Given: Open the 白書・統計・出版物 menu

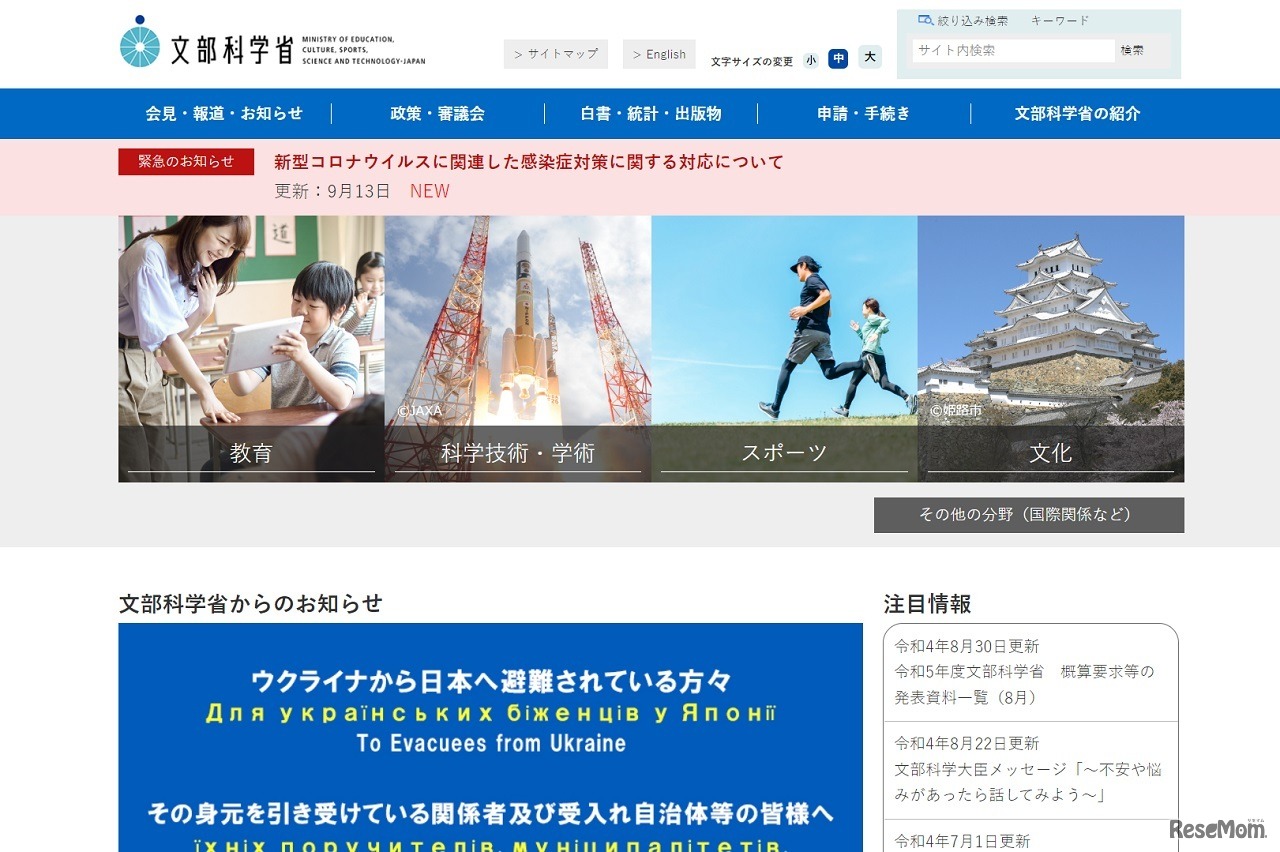Looking at the screenshot, I should (651, 114).
